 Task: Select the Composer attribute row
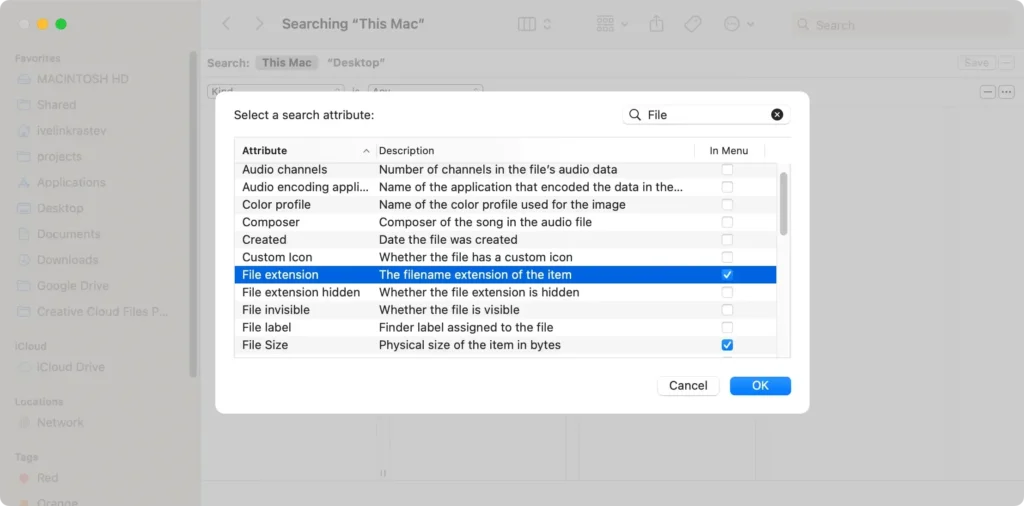click(505, 223)
